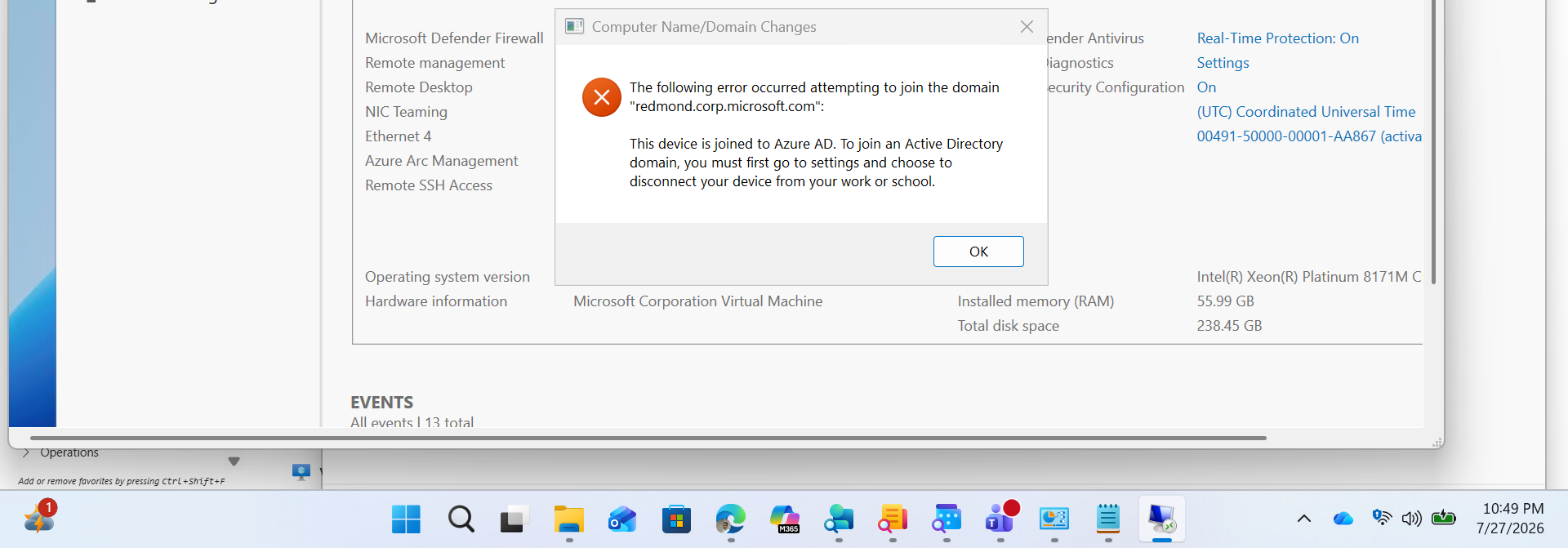Open Microsoft Edge from taskbar
1568x548 pixels.
(730, 519)
